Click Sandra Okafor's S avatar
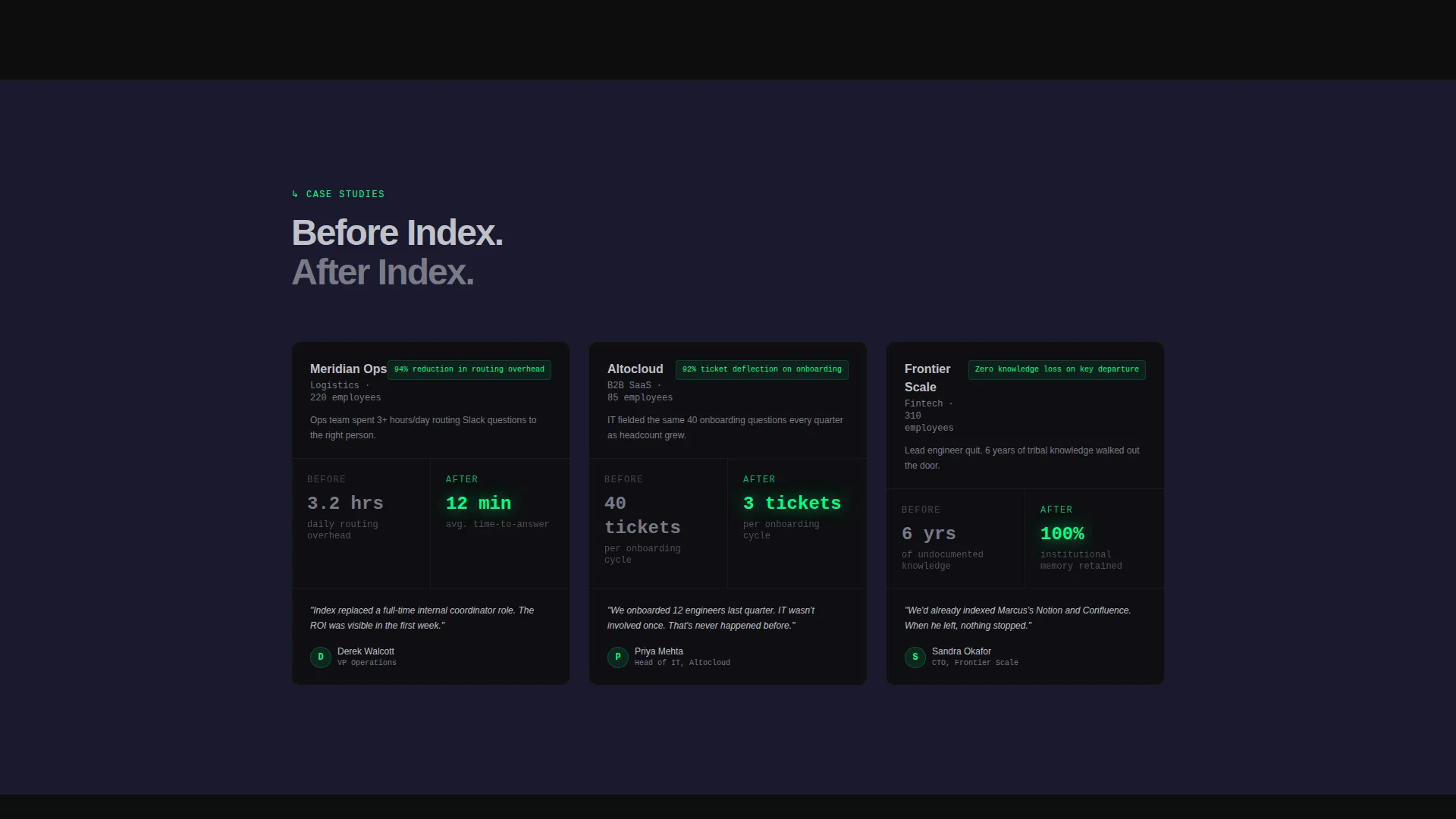The width and height of the screenshot is (1456, 819). (915, 657)
